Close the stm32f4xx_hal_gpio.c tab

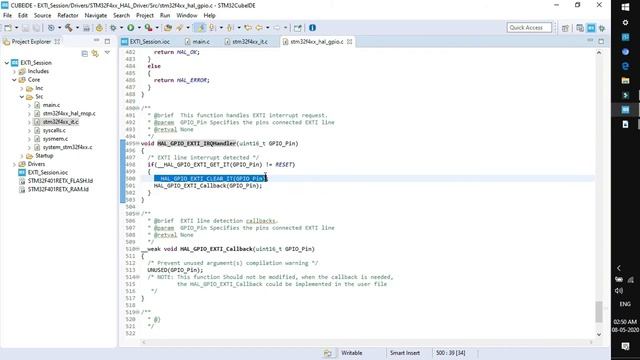click(x=349, y=42)
